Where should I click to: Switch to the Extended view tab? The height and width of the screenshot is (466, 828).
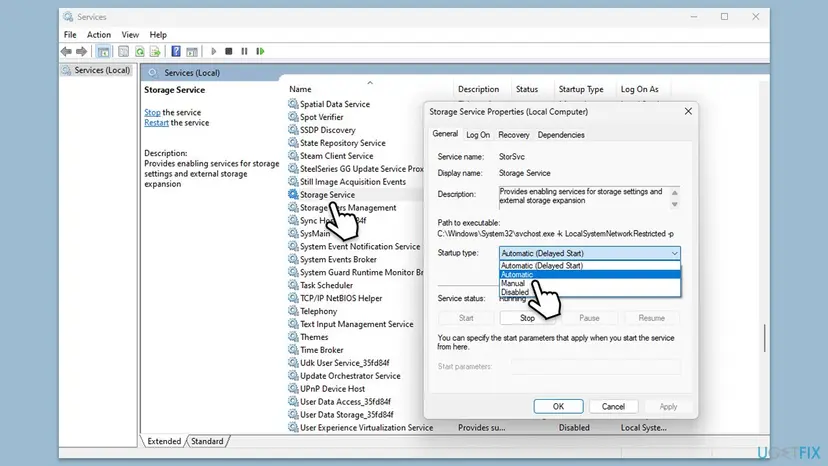164,441
